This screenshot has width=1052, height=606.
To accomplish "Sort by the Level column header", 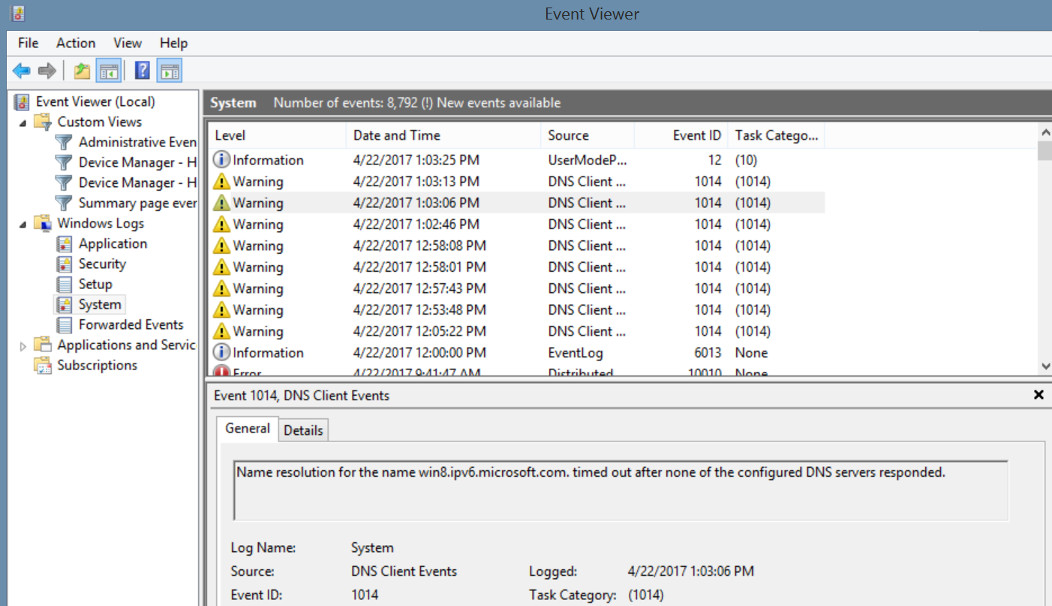I will pyautogui.click(x=277, y=136).
